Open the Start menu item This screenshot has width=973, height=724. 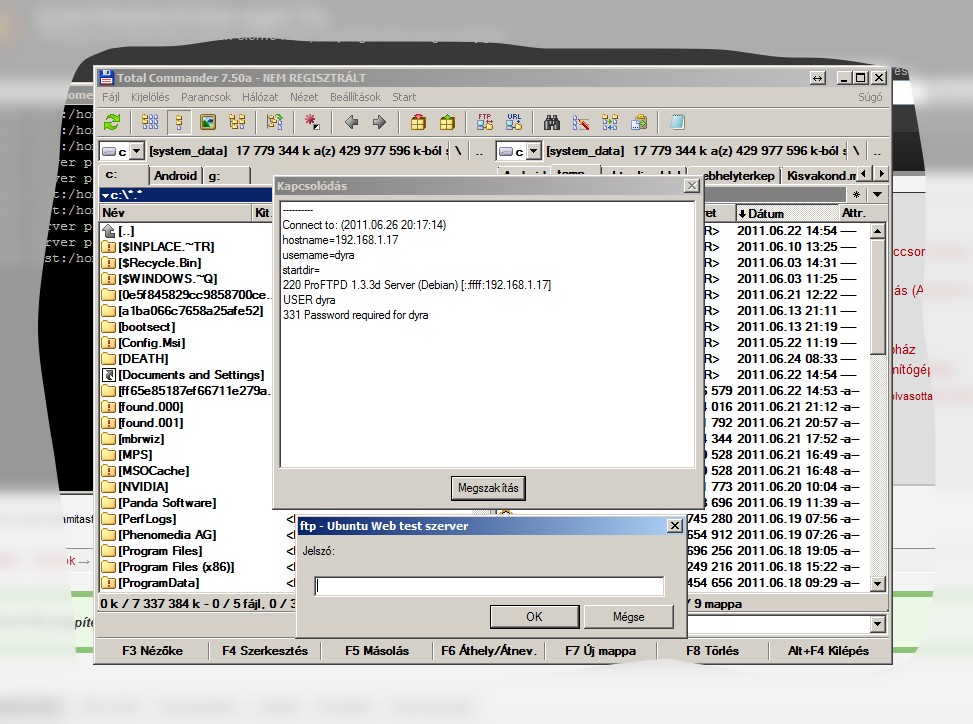coord(404,97)
